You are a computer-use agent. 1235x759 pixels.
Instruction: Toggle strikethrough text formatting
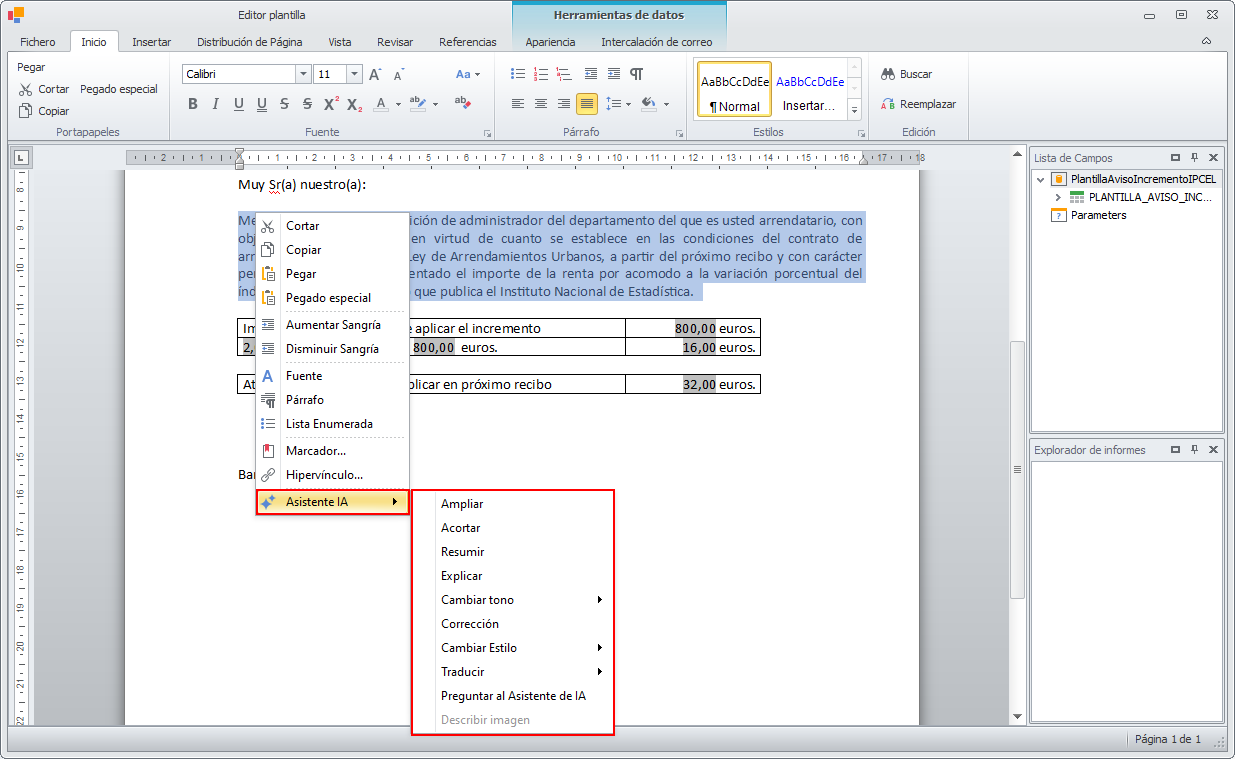285,104
